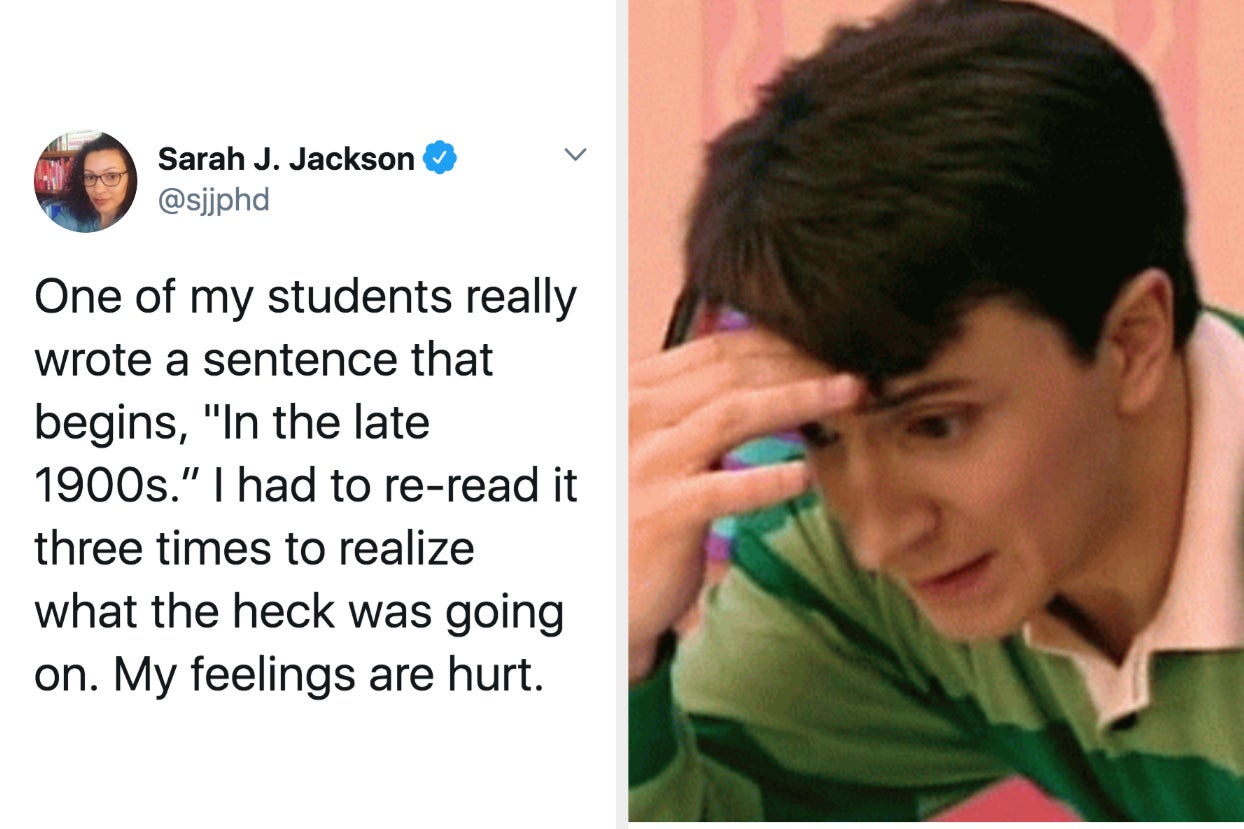Click the line "what the heck was going"

pyautogui.click(x=300, y=613)
